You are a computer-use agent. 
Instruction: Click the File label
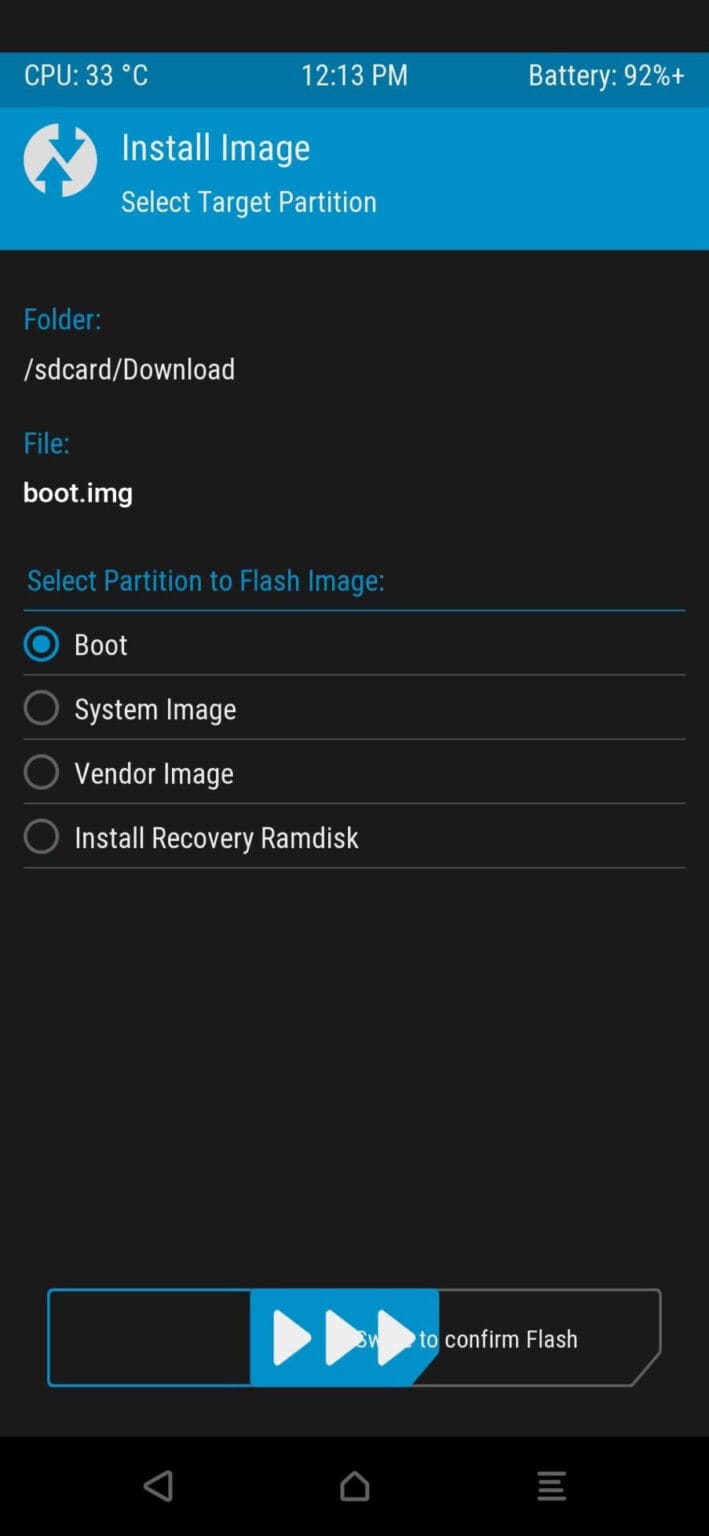point(45,443)
